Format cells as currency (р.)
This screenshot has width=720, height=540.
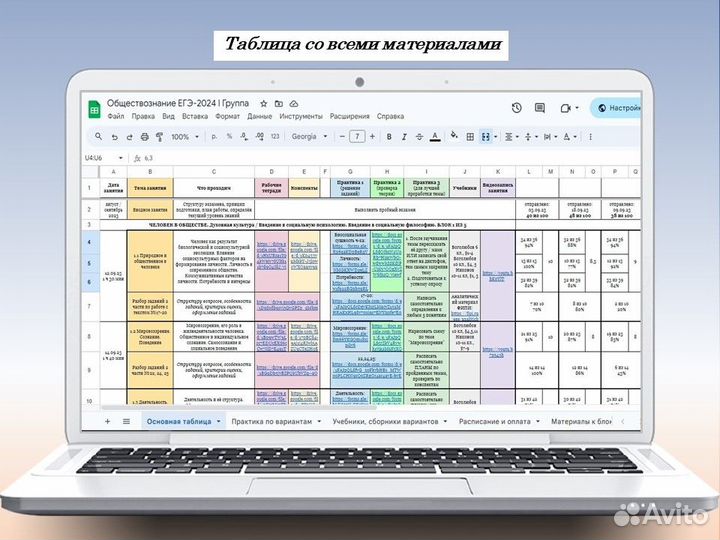214,137
